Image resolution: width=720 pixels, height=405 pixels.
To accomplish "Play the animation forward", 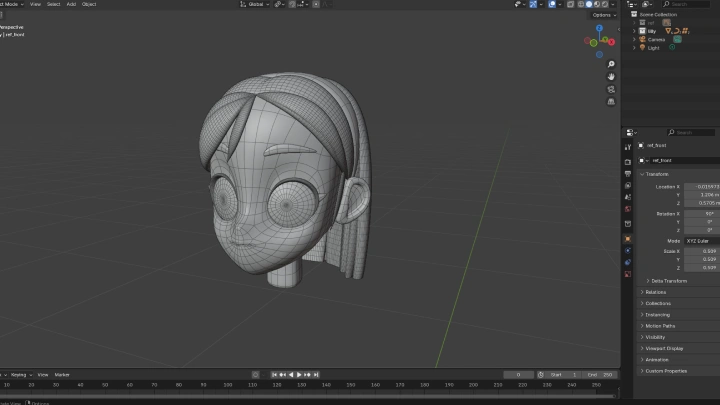I will 299,375.
